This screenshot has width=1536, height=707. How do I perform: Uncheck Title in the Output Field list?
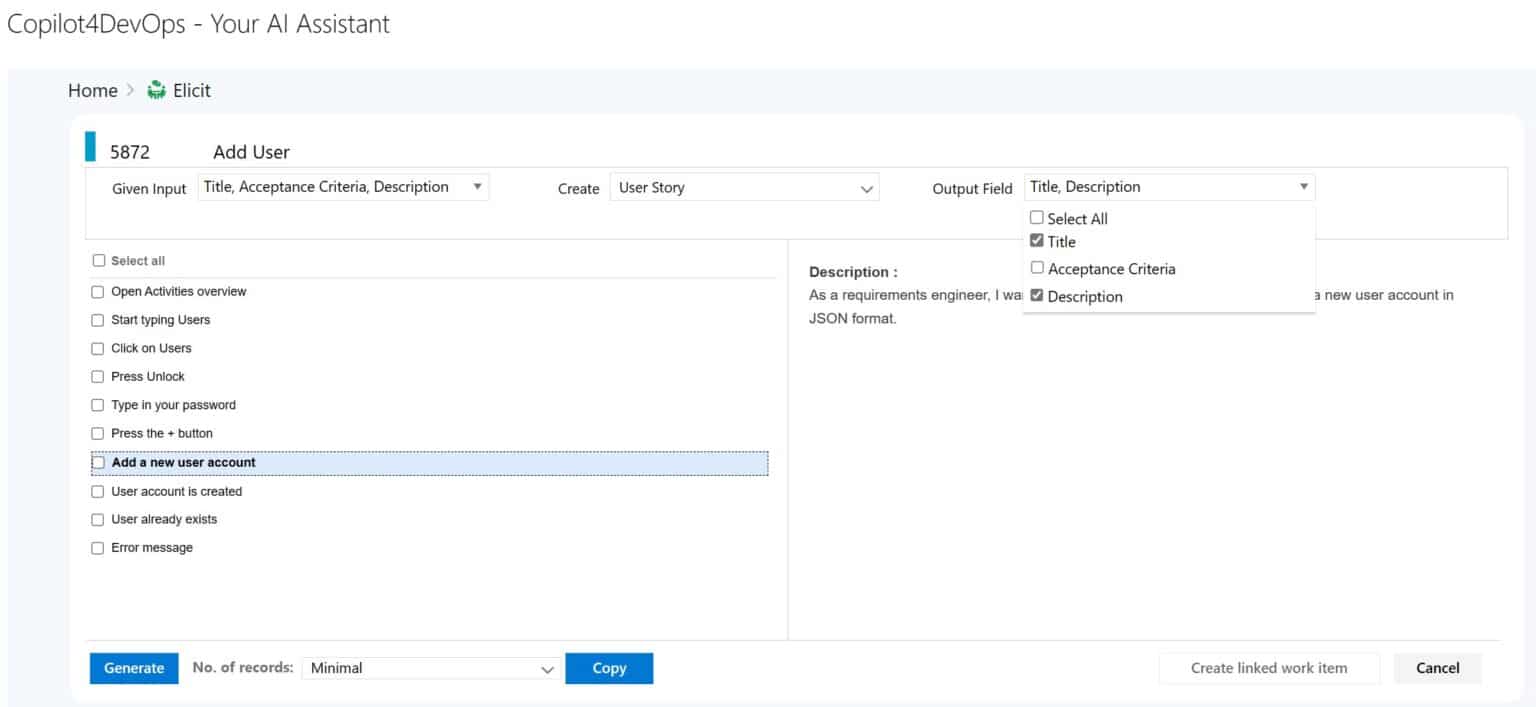1037,240
